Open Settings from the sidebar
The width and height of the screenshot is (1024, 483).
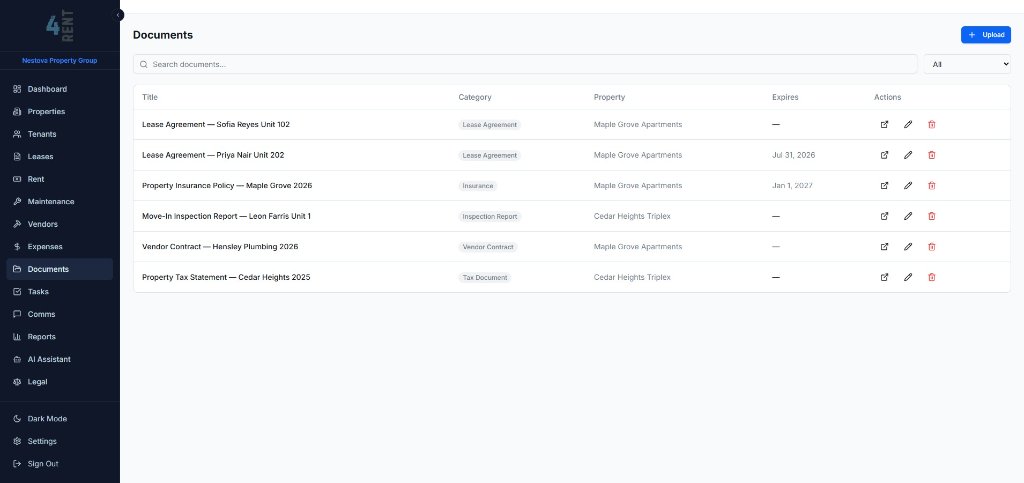[59, 441]
